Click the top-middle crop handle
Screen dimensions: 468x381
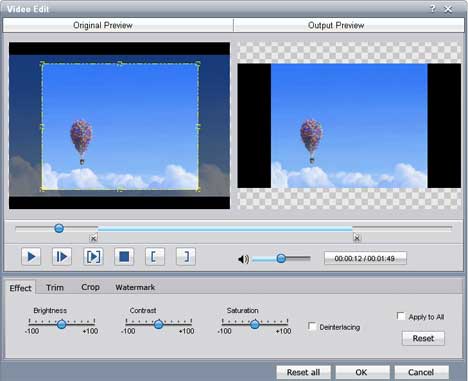(x=120, y=63)
